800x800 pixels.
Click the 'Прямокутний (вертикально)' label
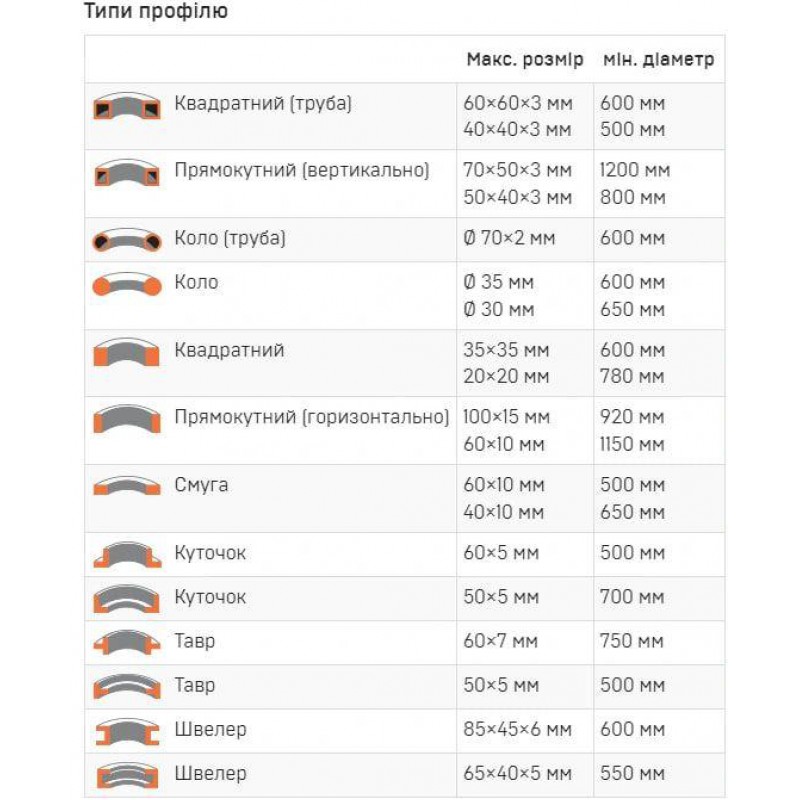click(301, 170)
